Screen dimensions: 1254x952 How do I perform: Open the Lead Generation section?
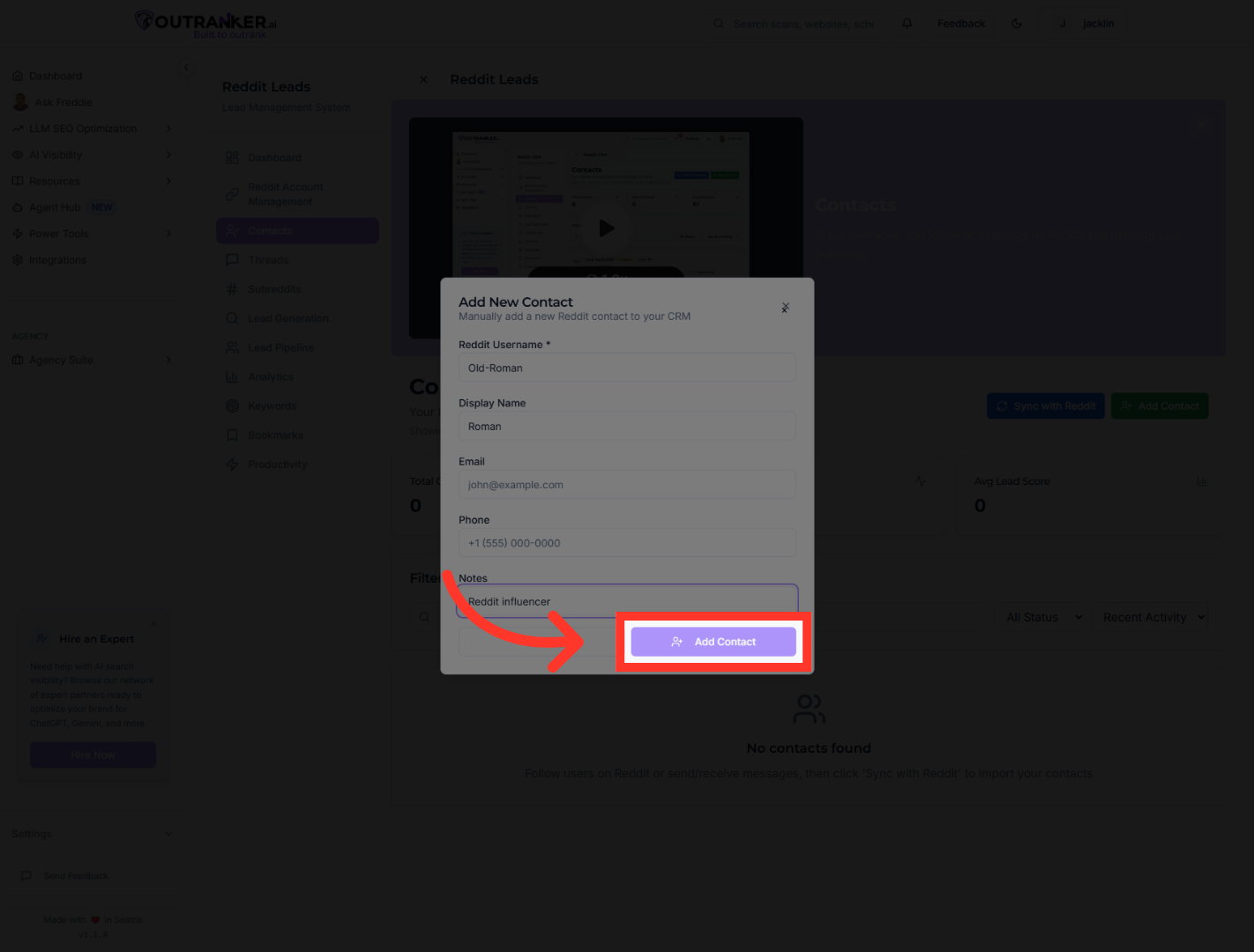pos(297,318)
